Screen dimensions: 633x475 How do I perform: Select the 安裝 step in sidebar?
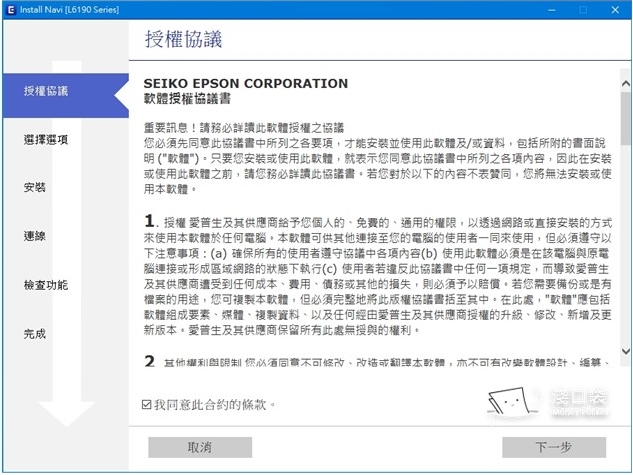tap(35, 188)
